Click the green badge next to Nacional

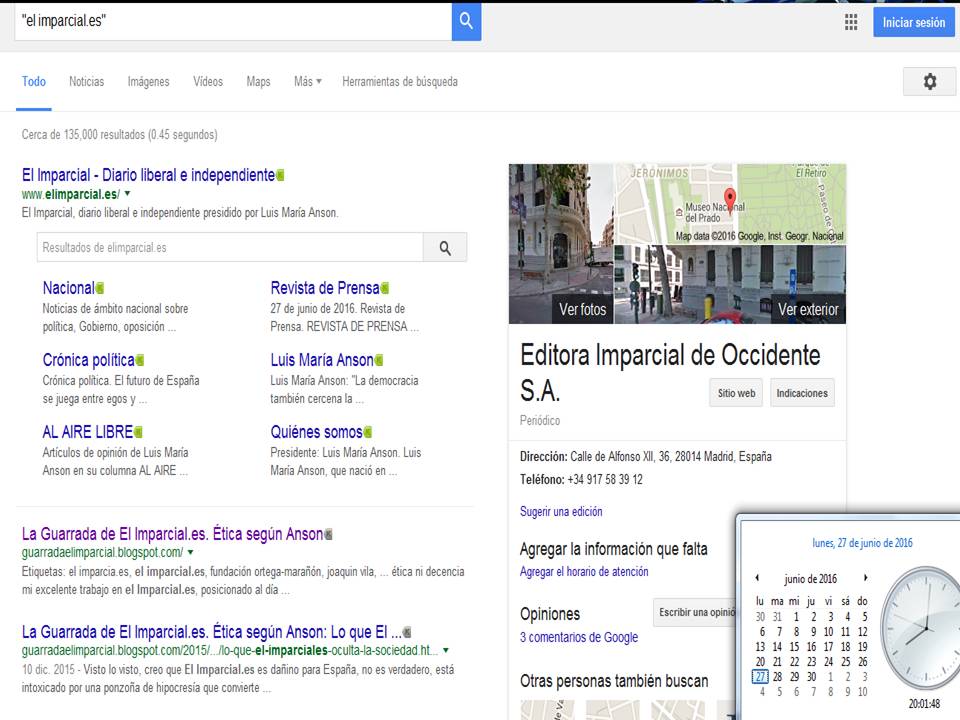tap(100, 288)
